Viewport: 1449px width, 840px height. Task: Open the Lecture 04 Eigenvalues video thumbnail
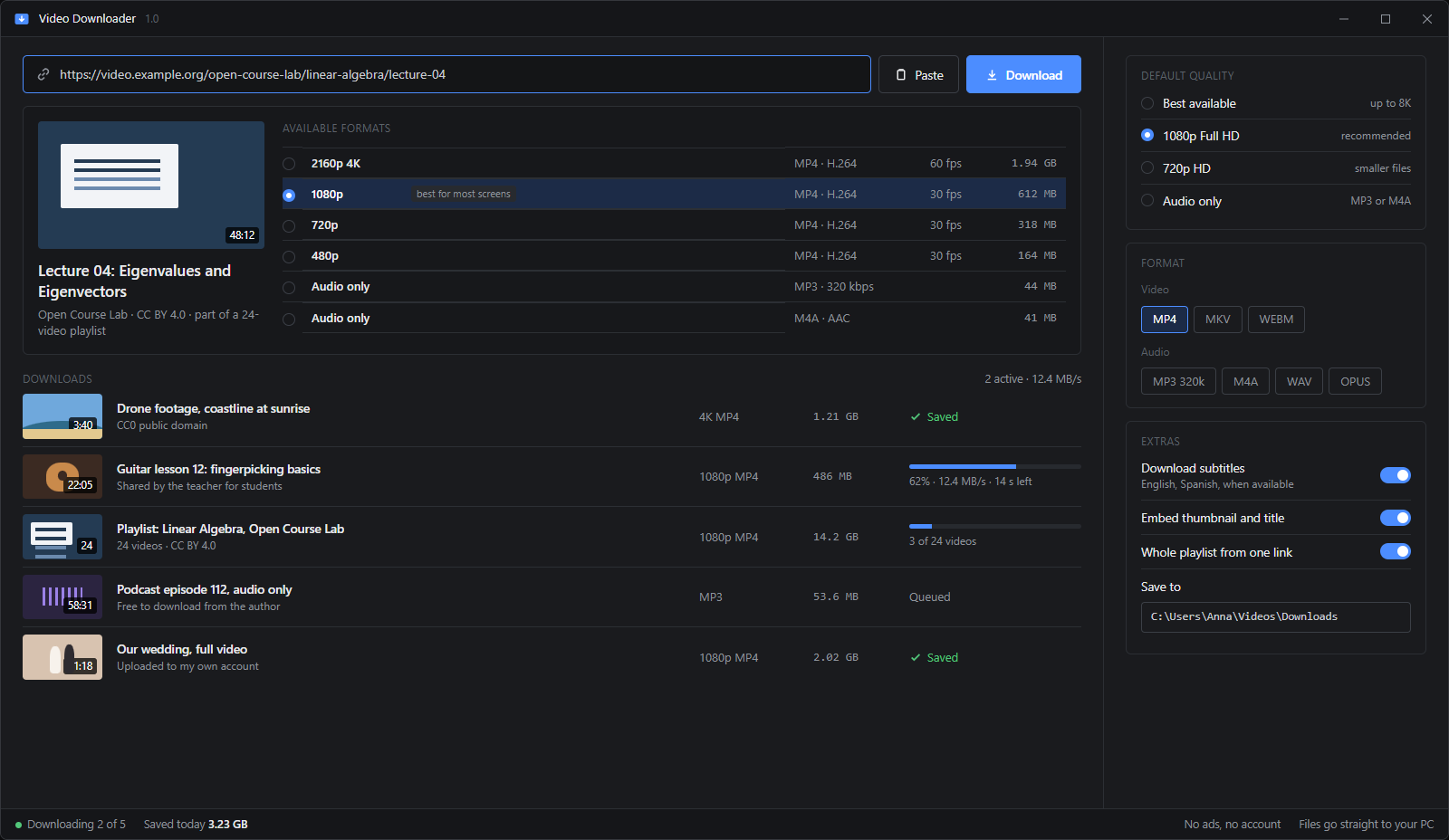click(x=151, y=185)
